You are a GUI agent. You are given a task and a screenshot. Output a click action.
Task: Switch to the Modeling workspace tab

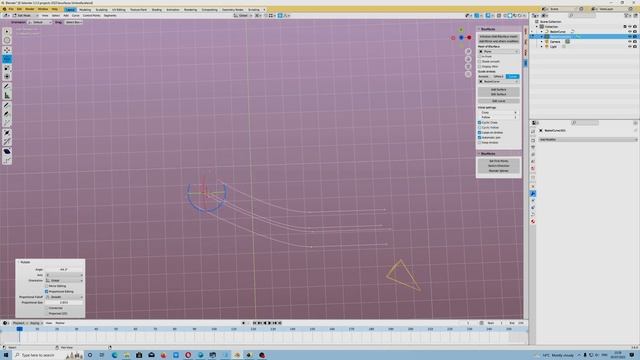(x=85, y=9)
